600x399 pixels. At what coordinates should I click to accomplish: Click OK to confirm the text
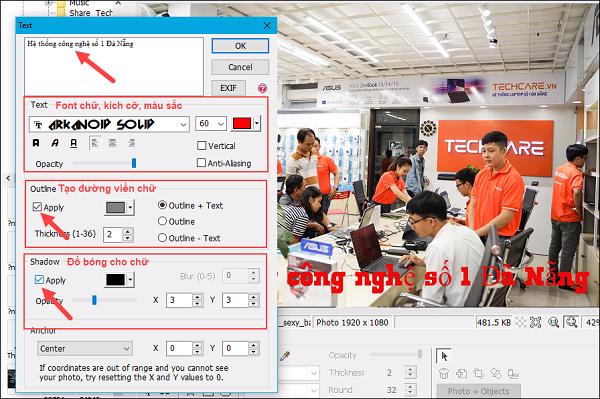[x=240, y=46]
